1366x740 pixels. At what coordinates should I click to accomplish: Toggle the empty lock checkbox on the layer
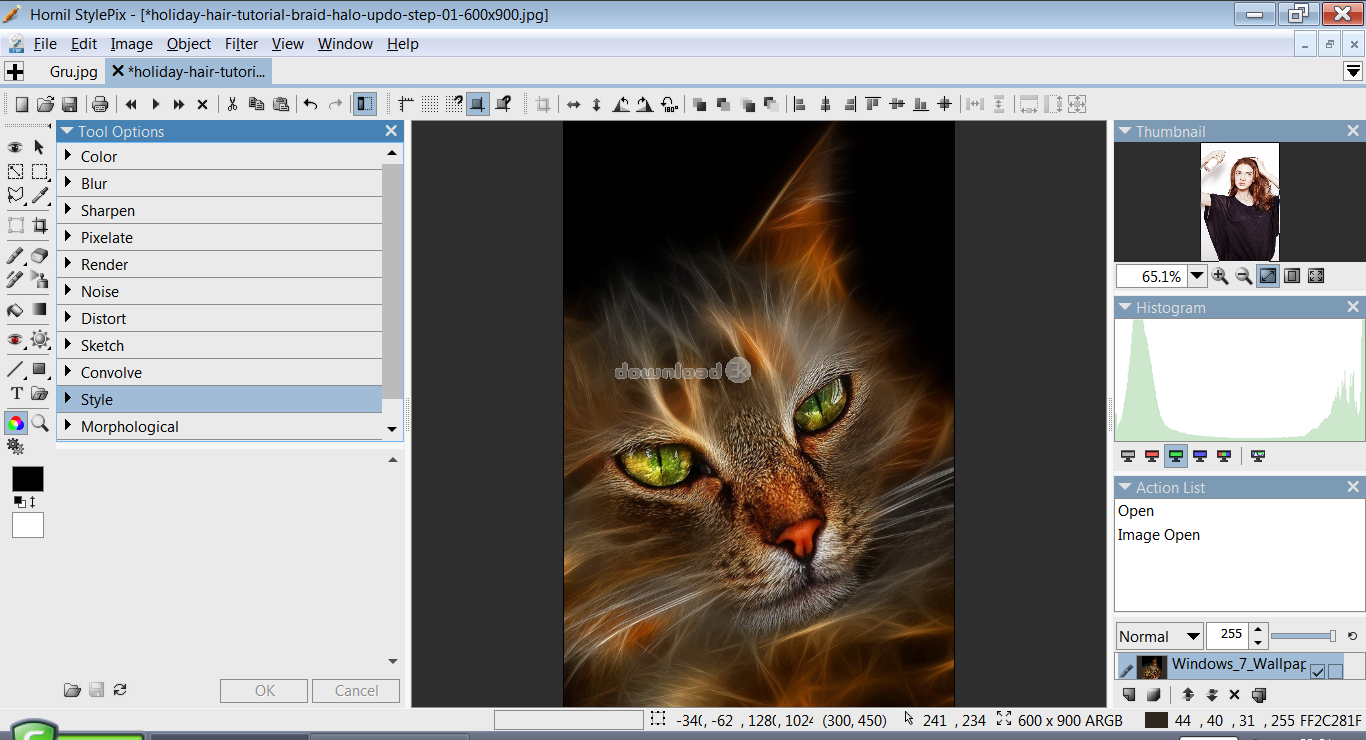1335,671
